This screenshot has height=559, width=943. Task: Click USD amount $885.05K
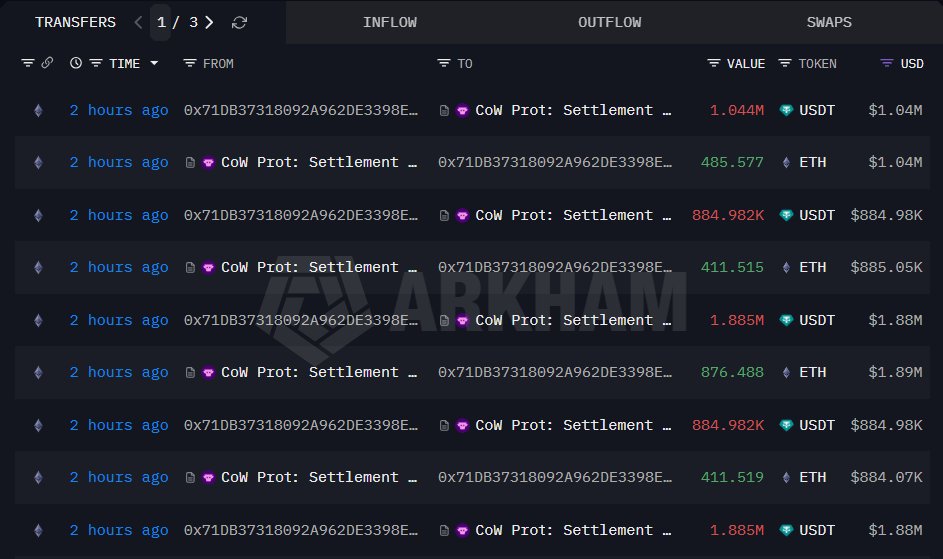pos(886,267)
